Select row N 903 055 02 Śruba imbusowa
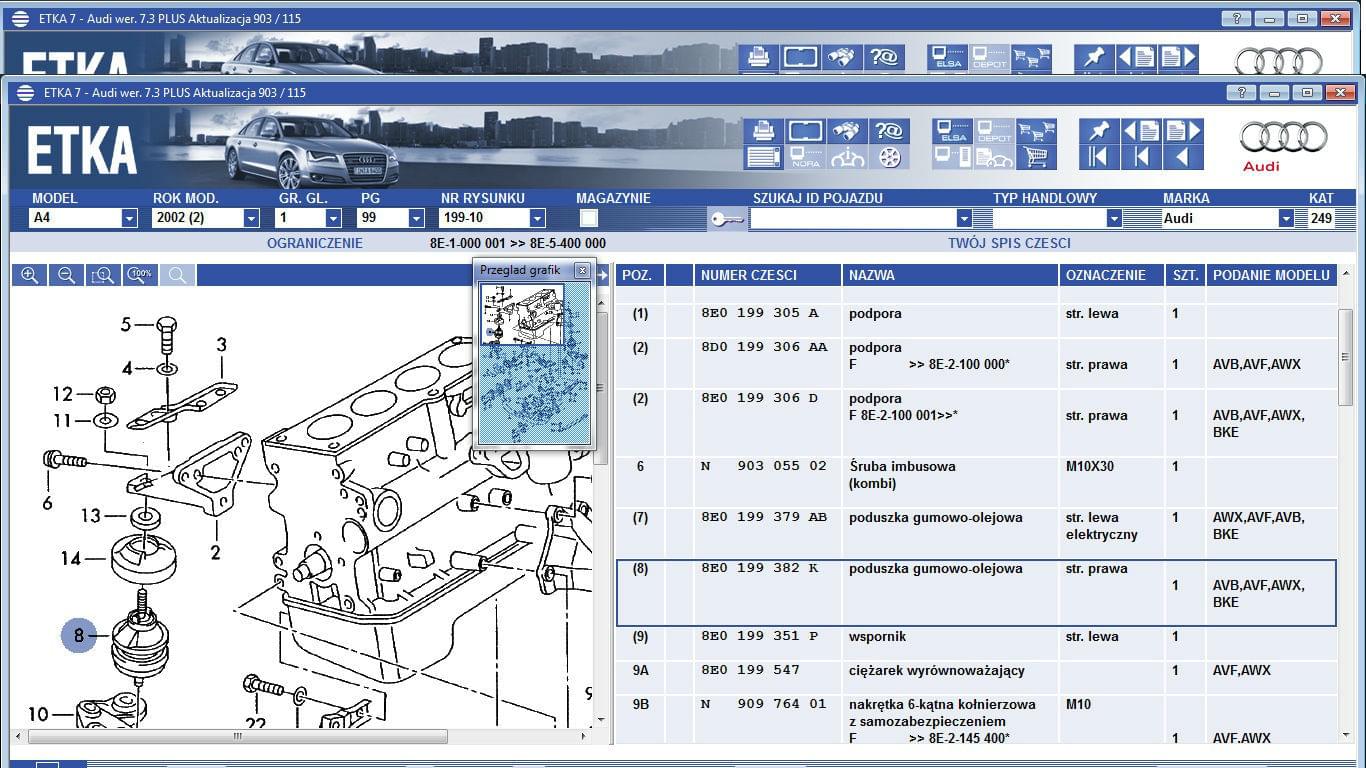Viewport: 1366px width, 768px height. click(976, 482)
